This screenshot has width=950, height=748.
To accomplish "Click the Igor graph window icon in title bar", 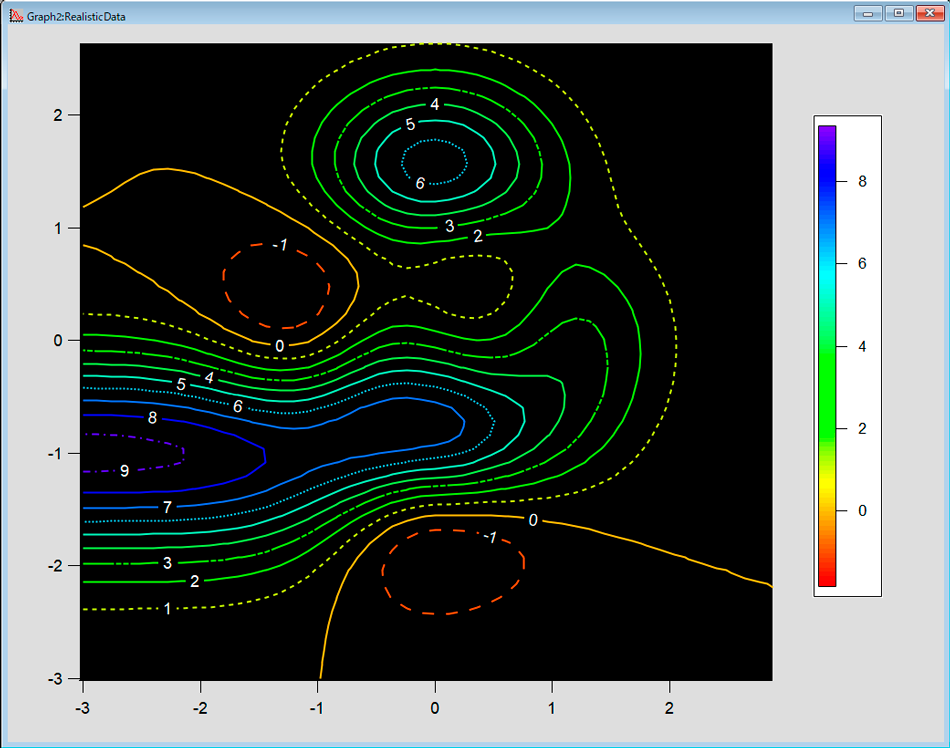I will point(16,16).
